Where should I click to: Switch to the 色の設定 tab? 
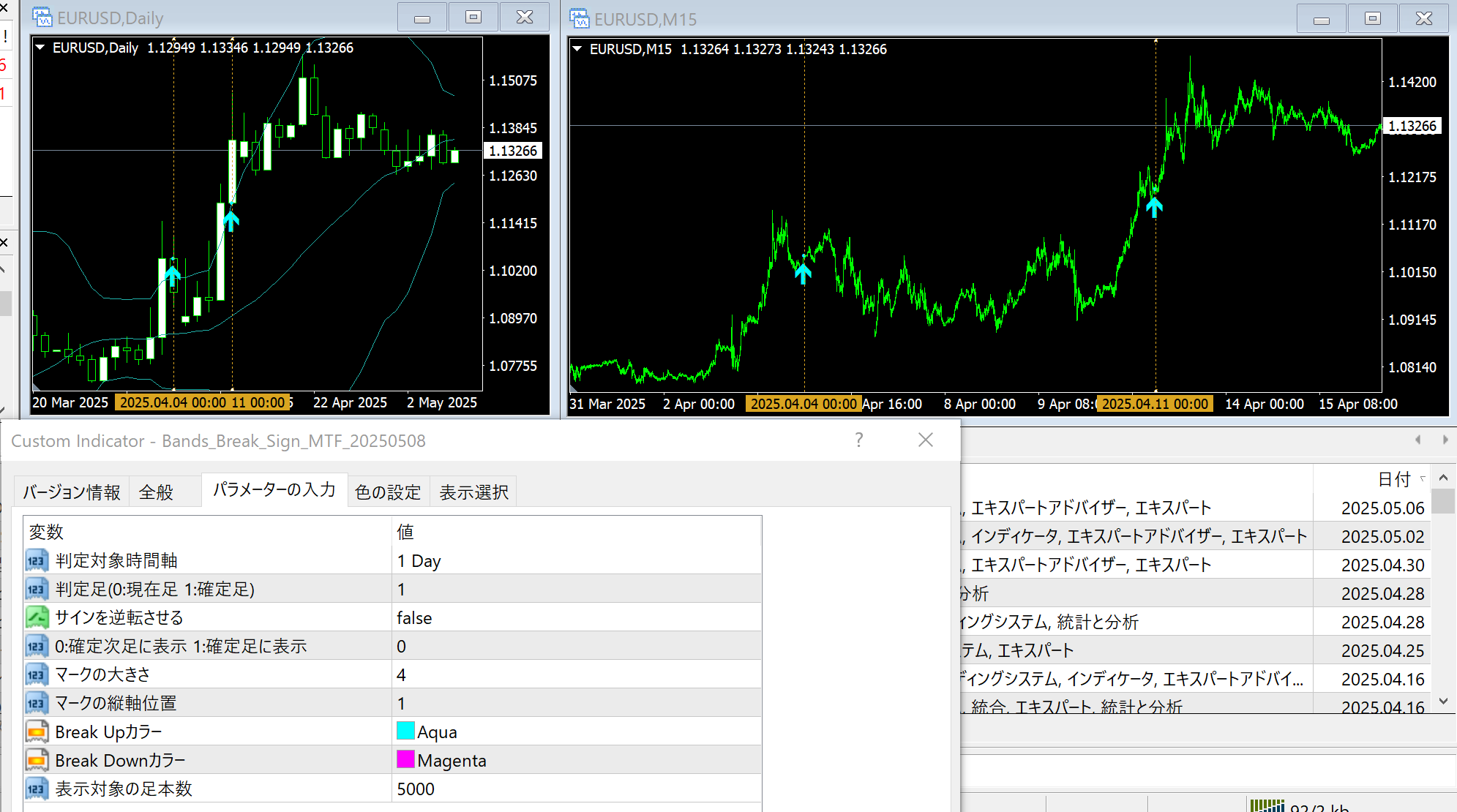(x=388, y=492)
